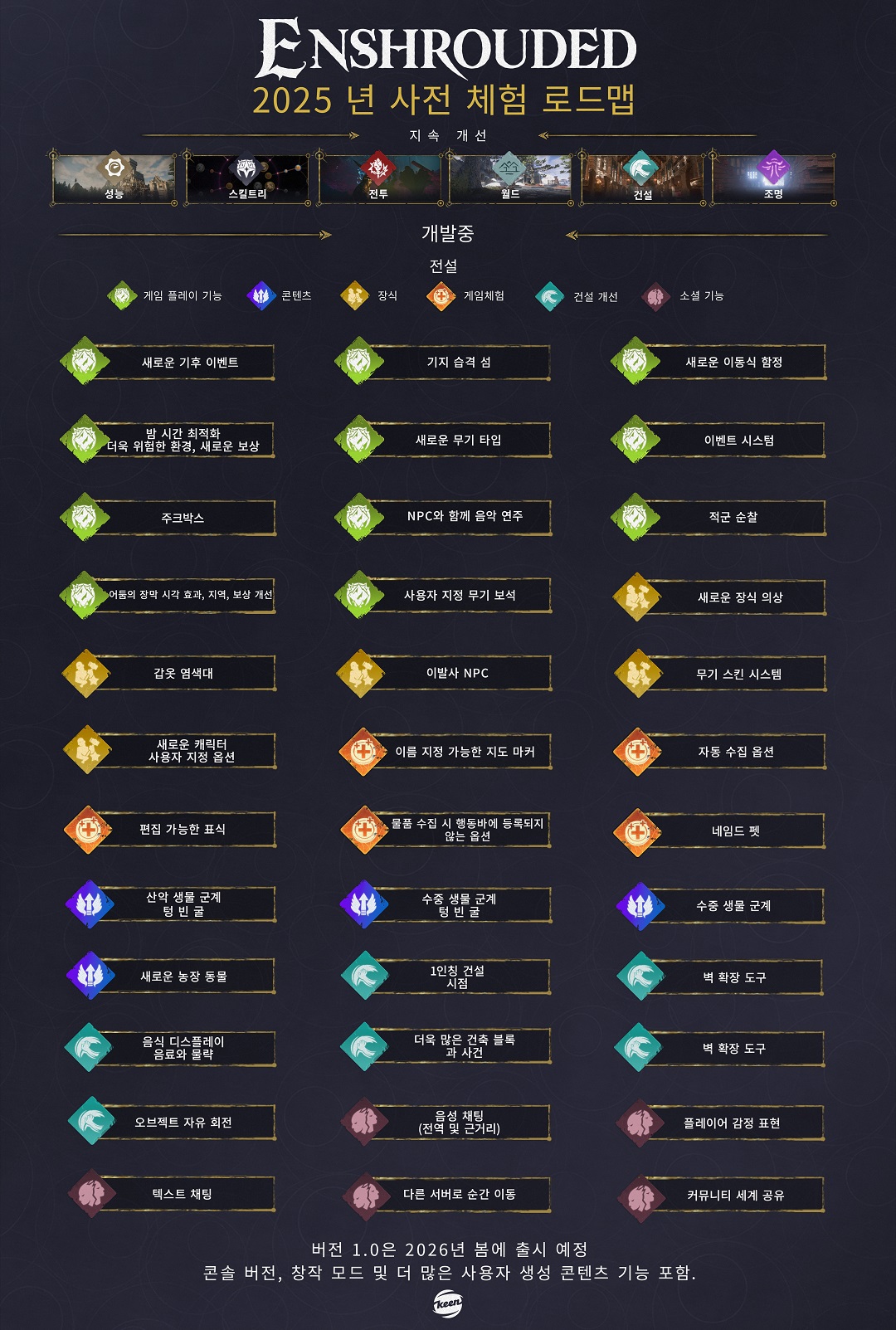Select the 기지 습격 섬 entry
The width and height of the screenshot is (896, 1330).
[x=444, y=362]
